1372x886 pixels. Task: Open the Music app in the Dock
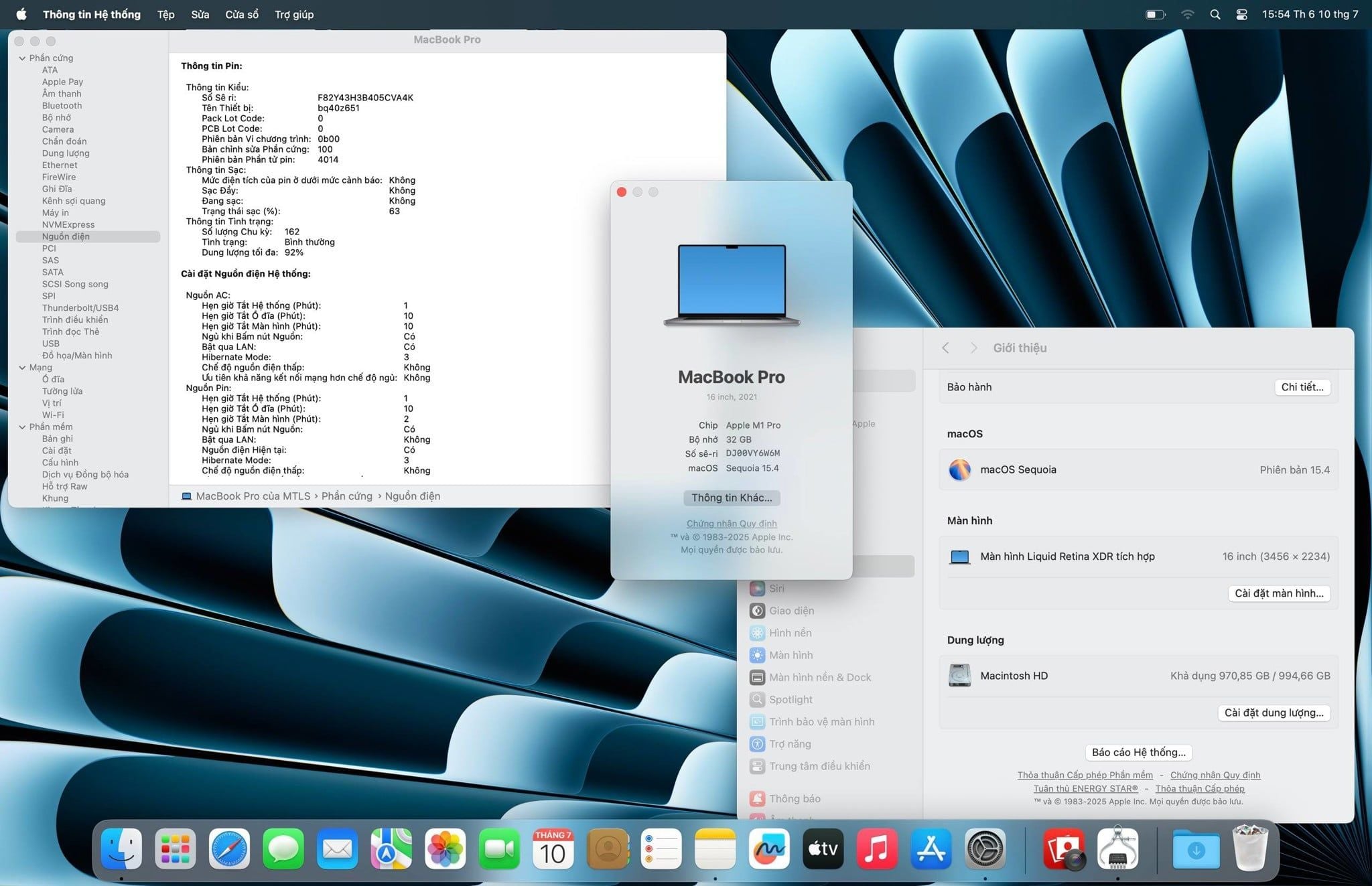(877, 849)
